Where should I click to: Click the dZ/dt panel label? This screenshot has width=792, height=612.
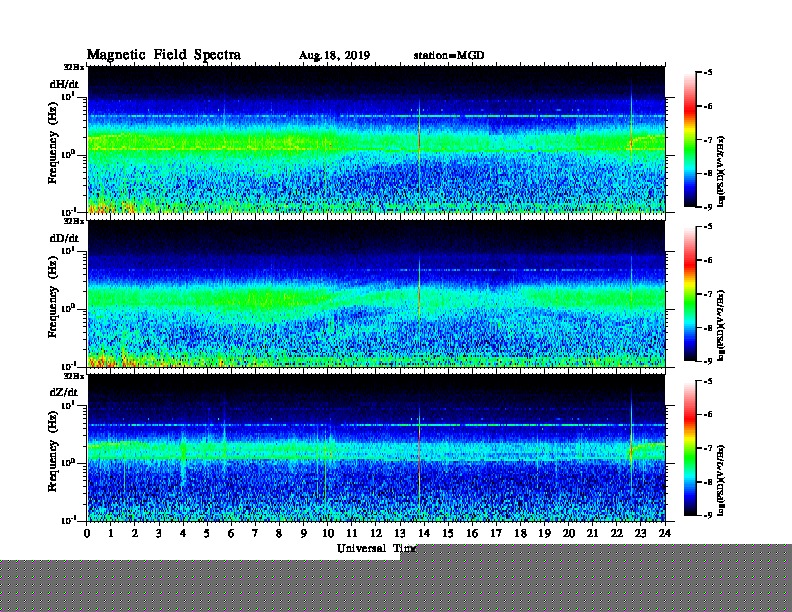click(64, 392)
